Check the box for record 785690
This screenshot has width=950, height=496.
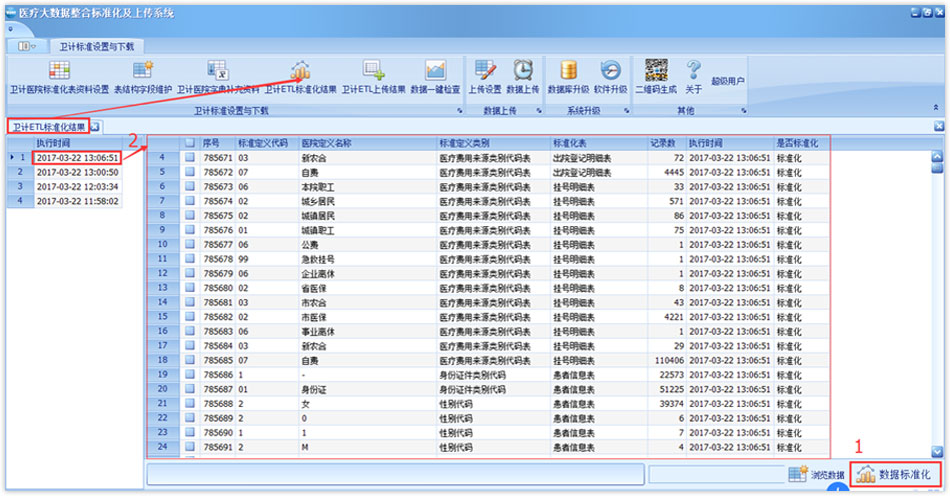[x=190, y=433]
